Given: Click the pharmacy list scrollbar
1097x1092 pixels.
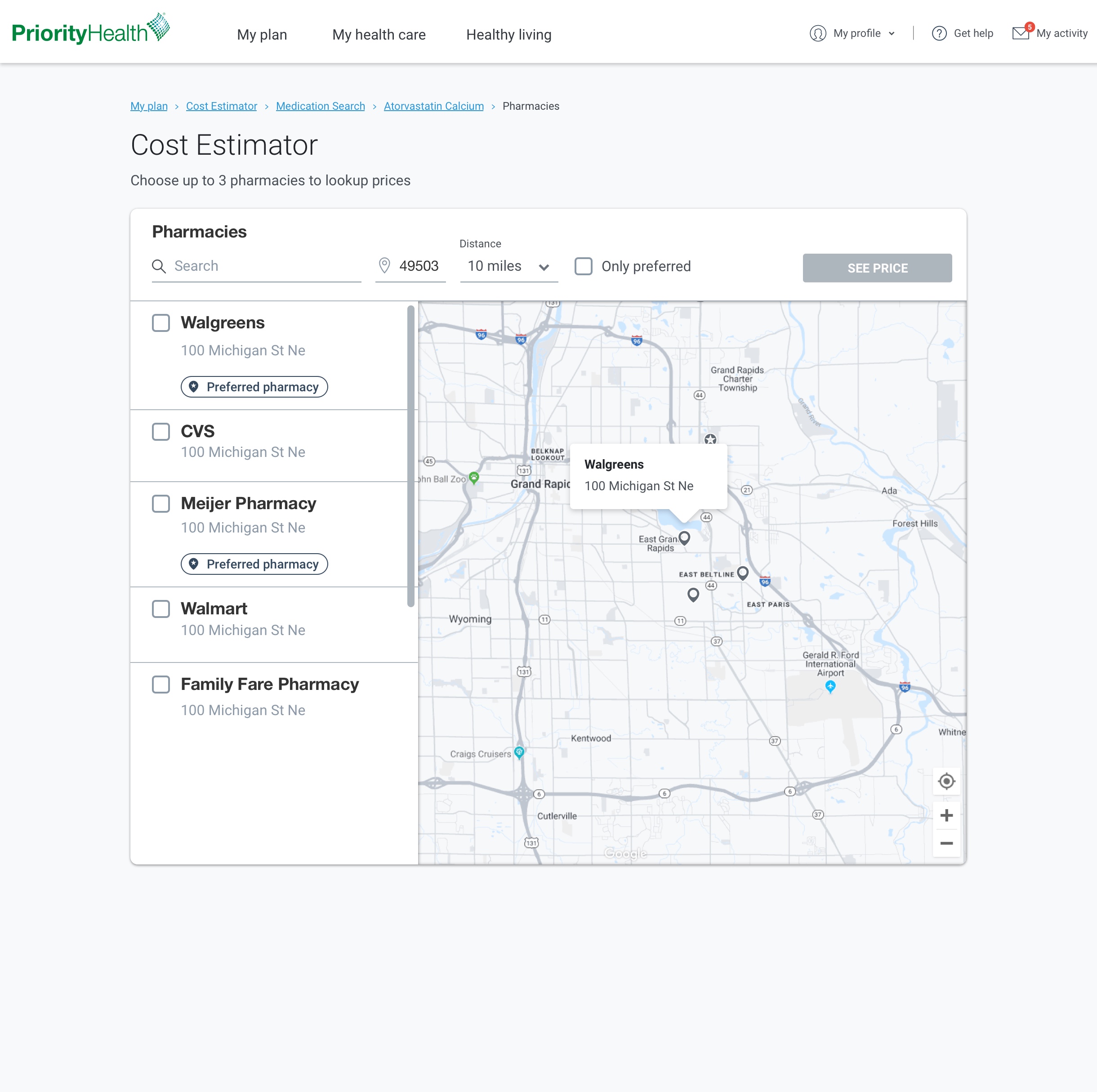Looking at the screenshot, I should (411, 456).
